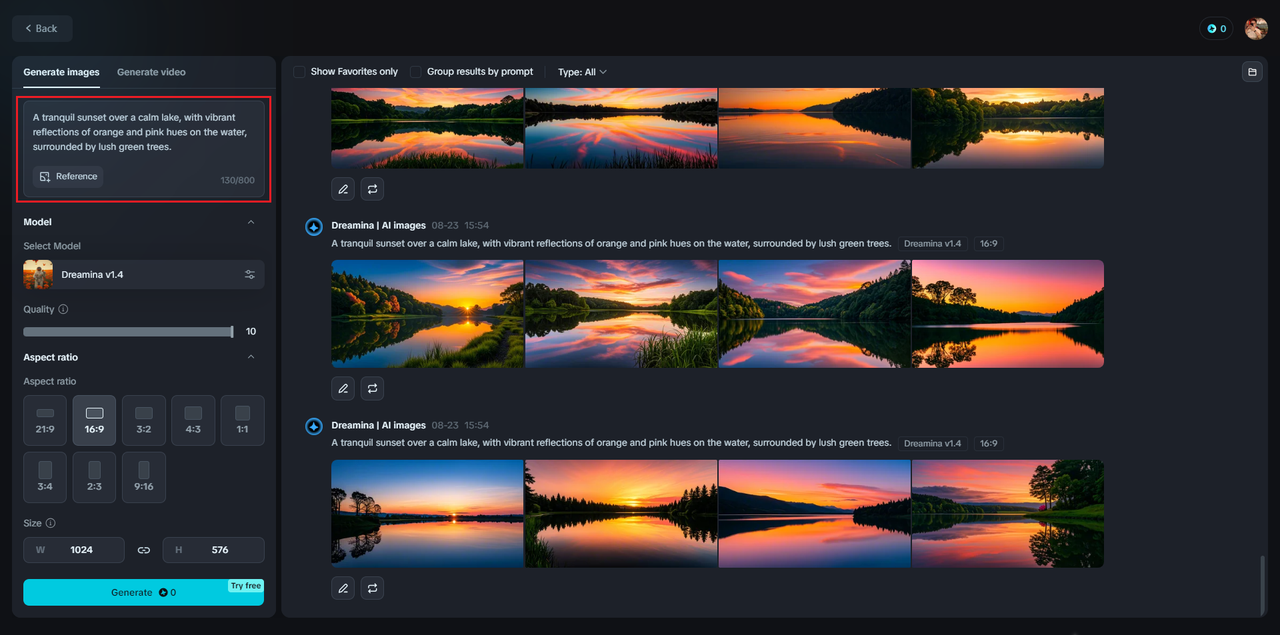Enable Group results by prompt checkbox
This screenshot has height=635, width=1280.
pos(416,72)
